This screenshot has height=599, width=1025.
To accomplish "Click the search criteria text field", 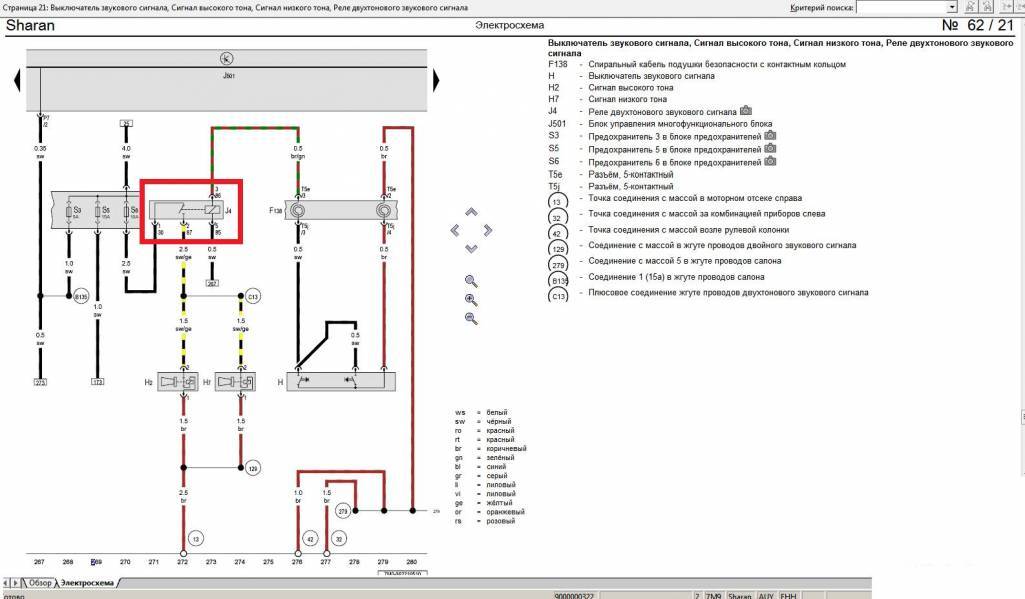I will (x=900, y=7).
